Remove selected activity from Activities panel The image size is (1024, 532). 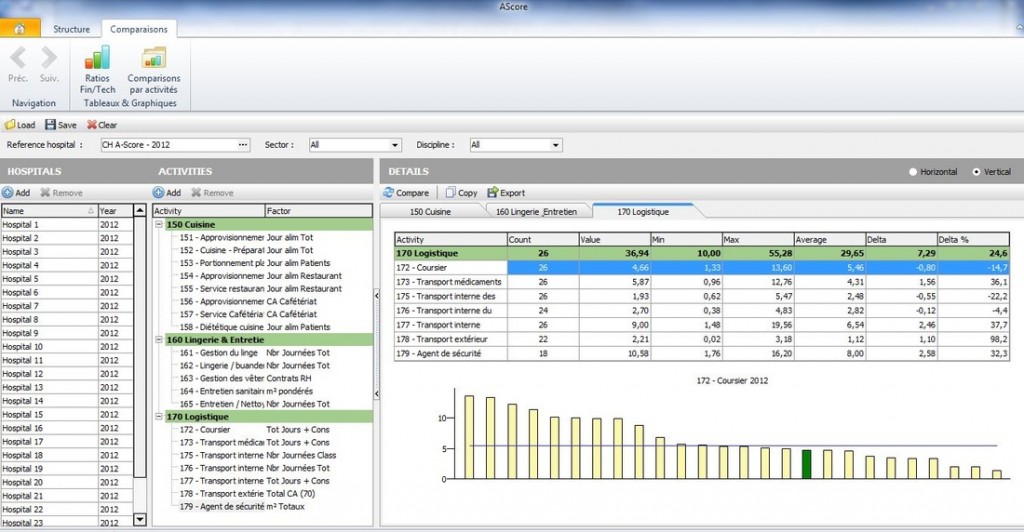click(x=212, y=193)
